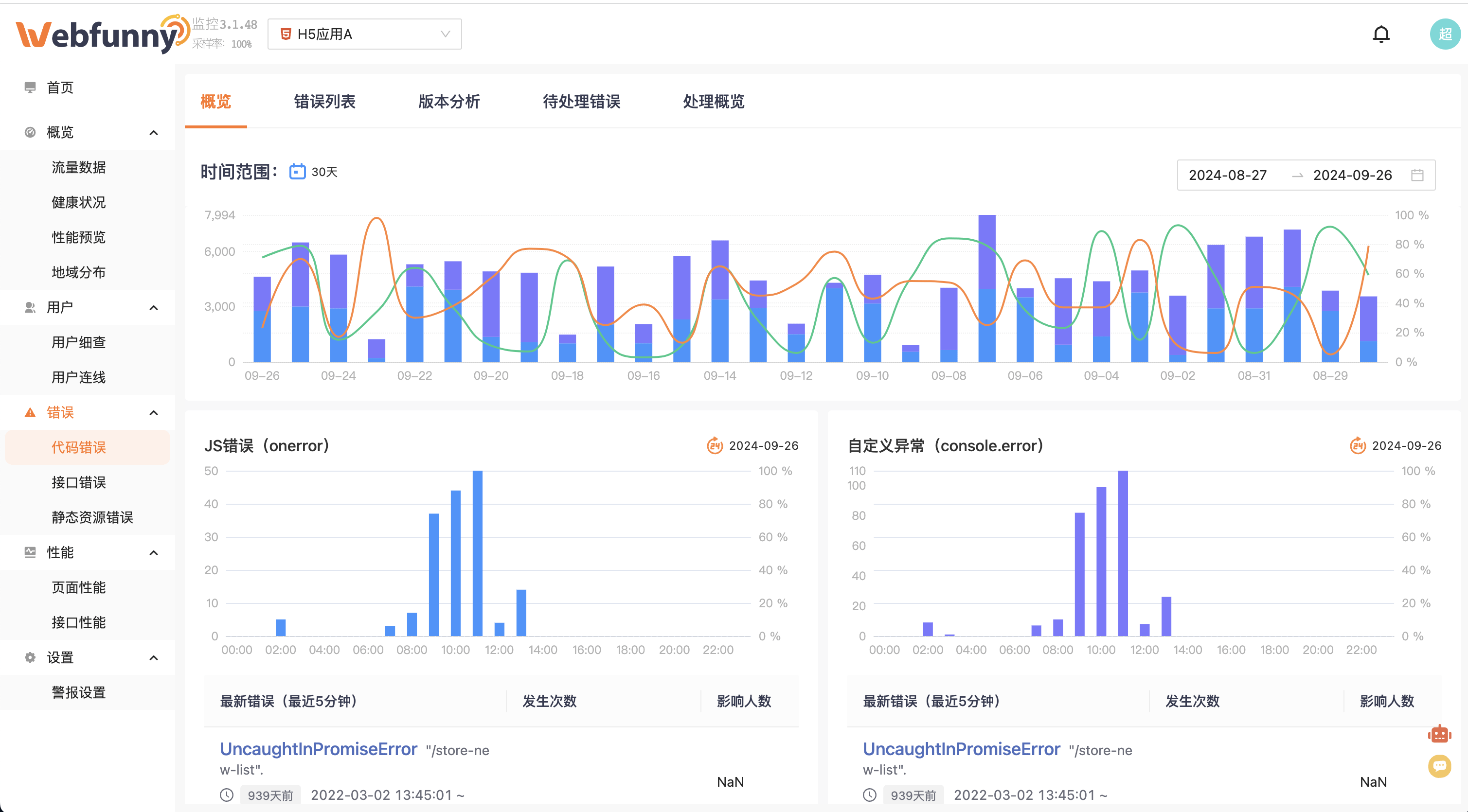Image resolution: width=1468 pixels, height=812 pixels.
Task: Click the 性能 chart icon in sidebar
Action: click(30, 552)
